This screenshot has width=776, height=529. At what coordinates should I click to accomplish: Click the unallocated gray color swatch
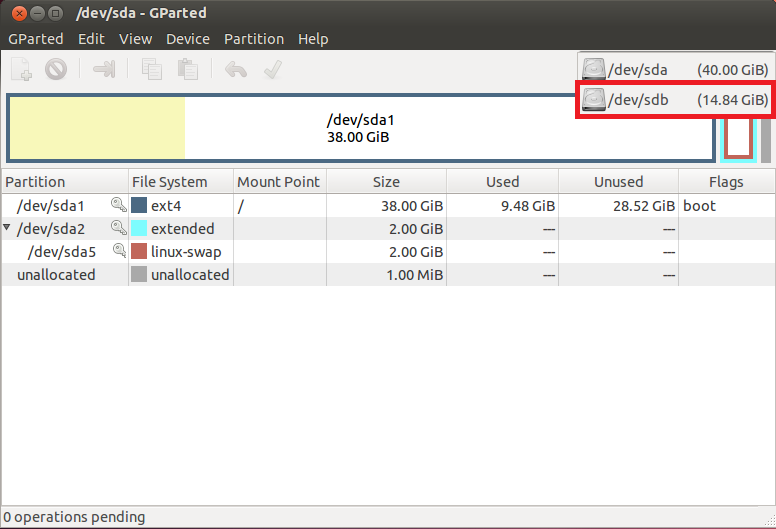click(x=139, y=274)
